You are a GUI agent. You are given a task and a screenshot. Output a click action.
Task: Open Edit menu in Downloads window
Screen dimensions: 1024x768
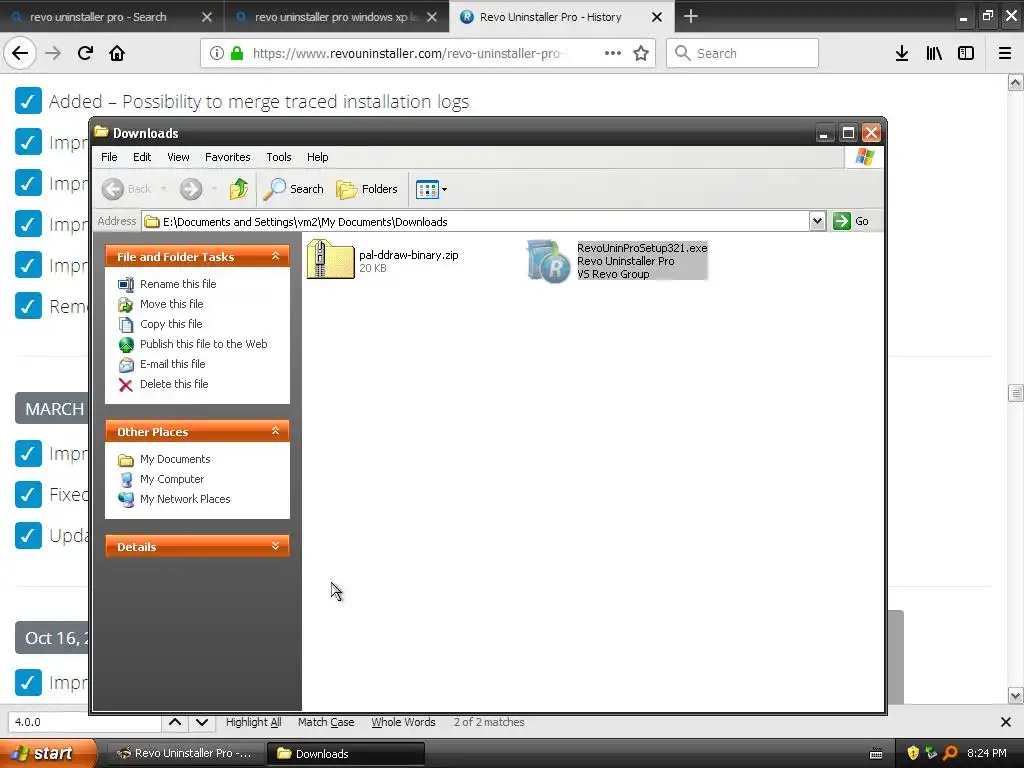[x=142, y=157]
